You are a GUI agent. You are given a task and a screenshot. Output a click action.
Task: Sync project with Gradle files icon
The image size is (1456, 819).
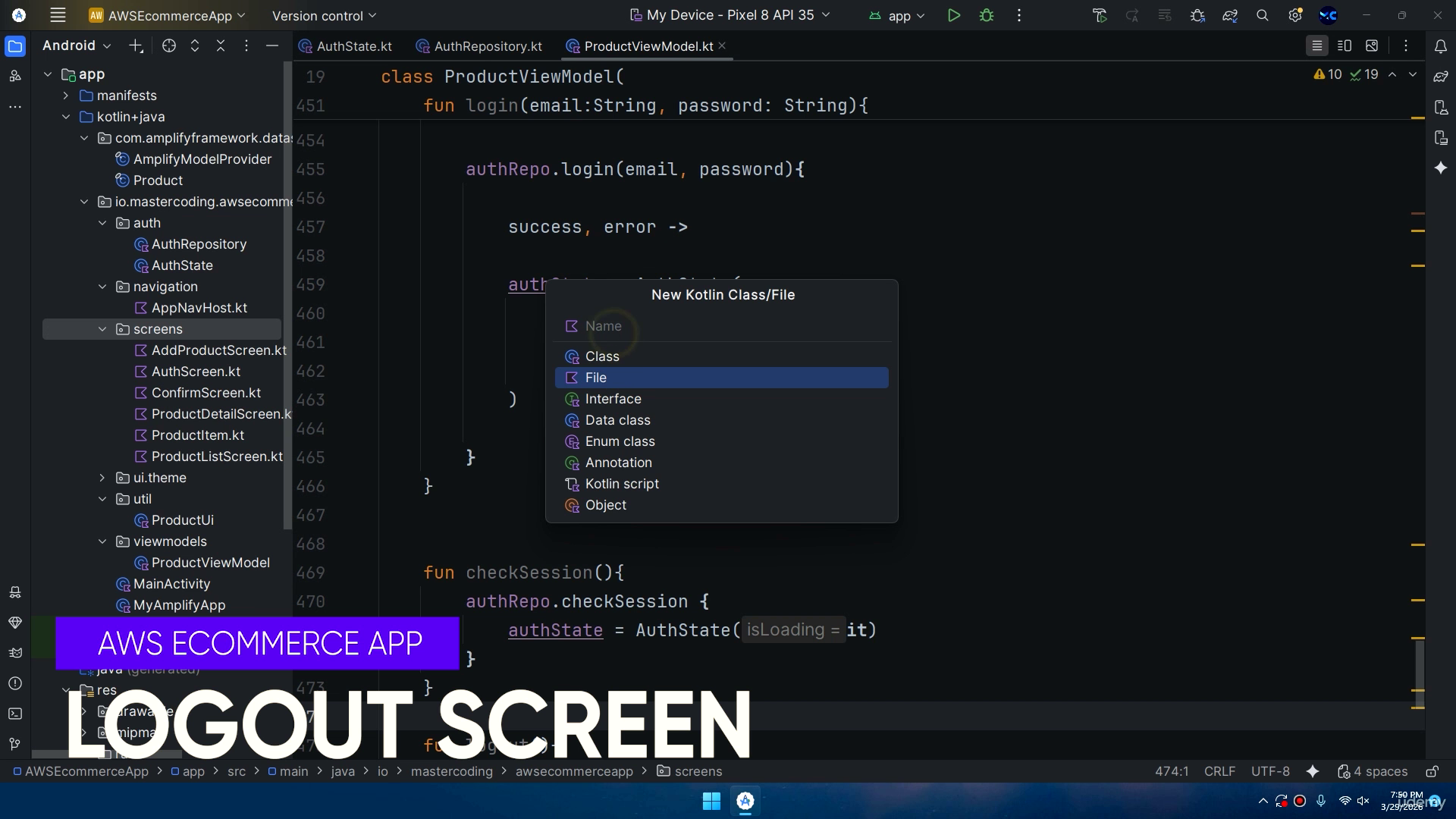(1230, 15)
